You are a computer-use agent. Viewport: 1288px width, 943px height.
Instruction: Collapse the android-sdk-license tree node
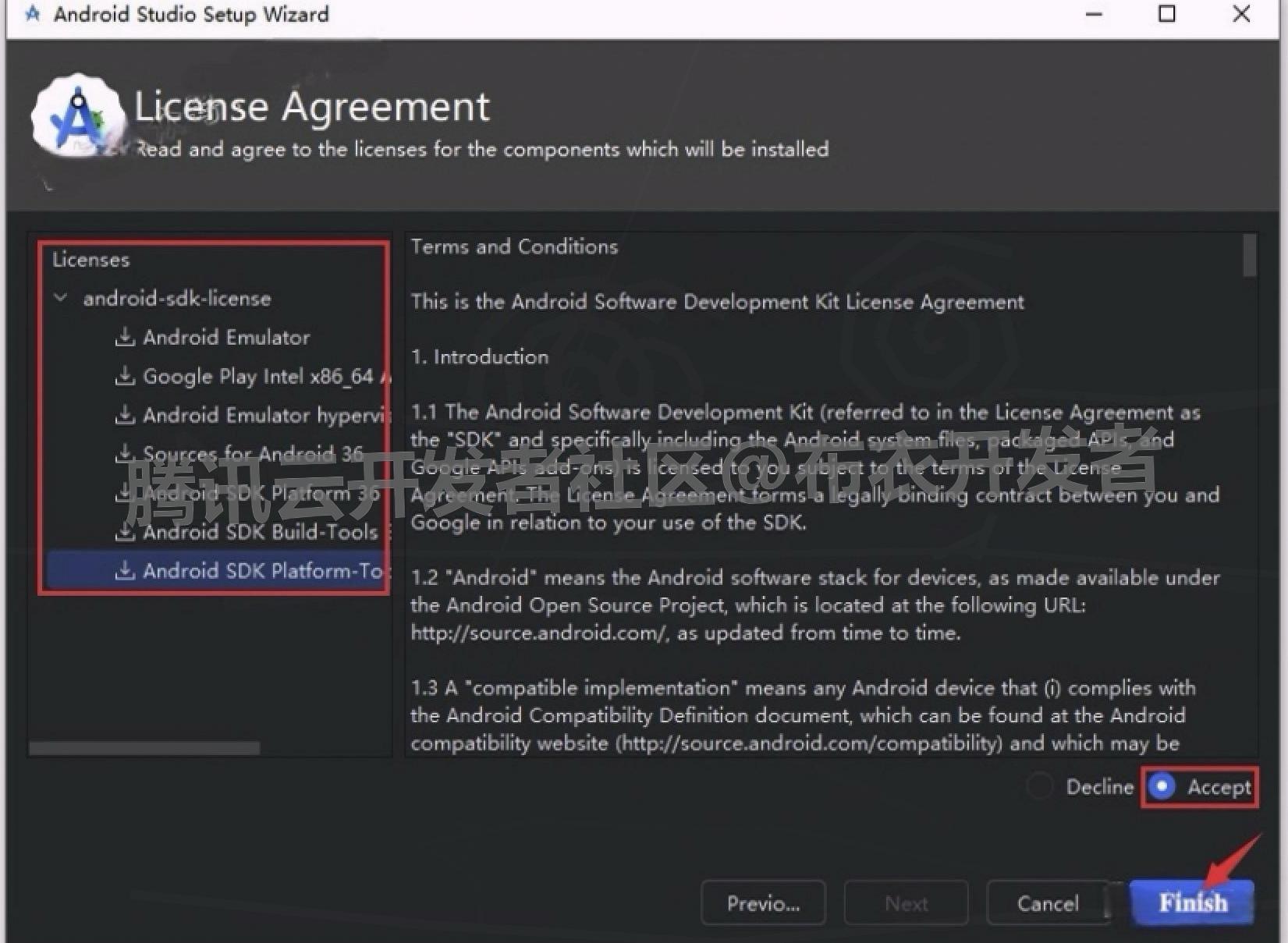(61, 298)
